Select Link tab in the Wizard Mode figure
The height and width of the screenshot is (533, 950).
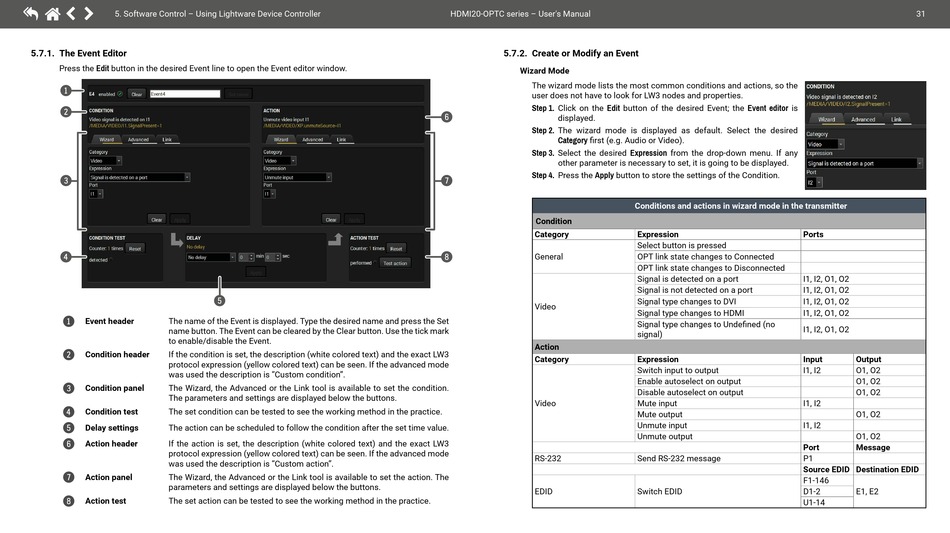[896, 119]
